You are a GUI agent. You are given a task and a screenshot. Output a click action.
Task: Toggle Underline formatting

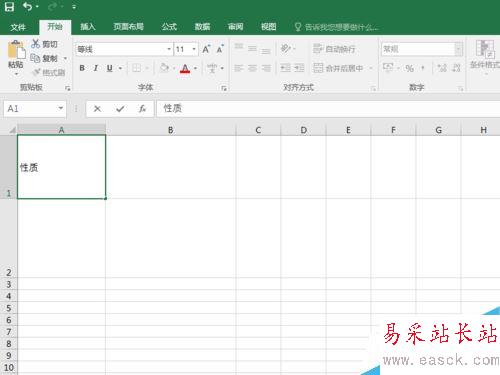click(110, 68)
